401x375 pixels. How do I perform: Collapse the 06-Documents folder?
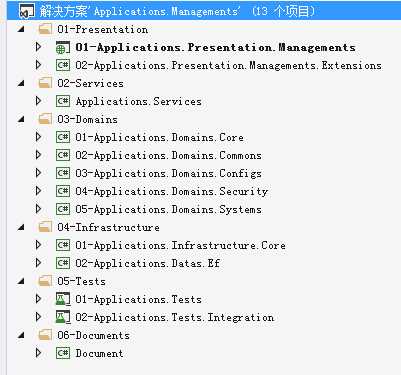tap(22, 335)
